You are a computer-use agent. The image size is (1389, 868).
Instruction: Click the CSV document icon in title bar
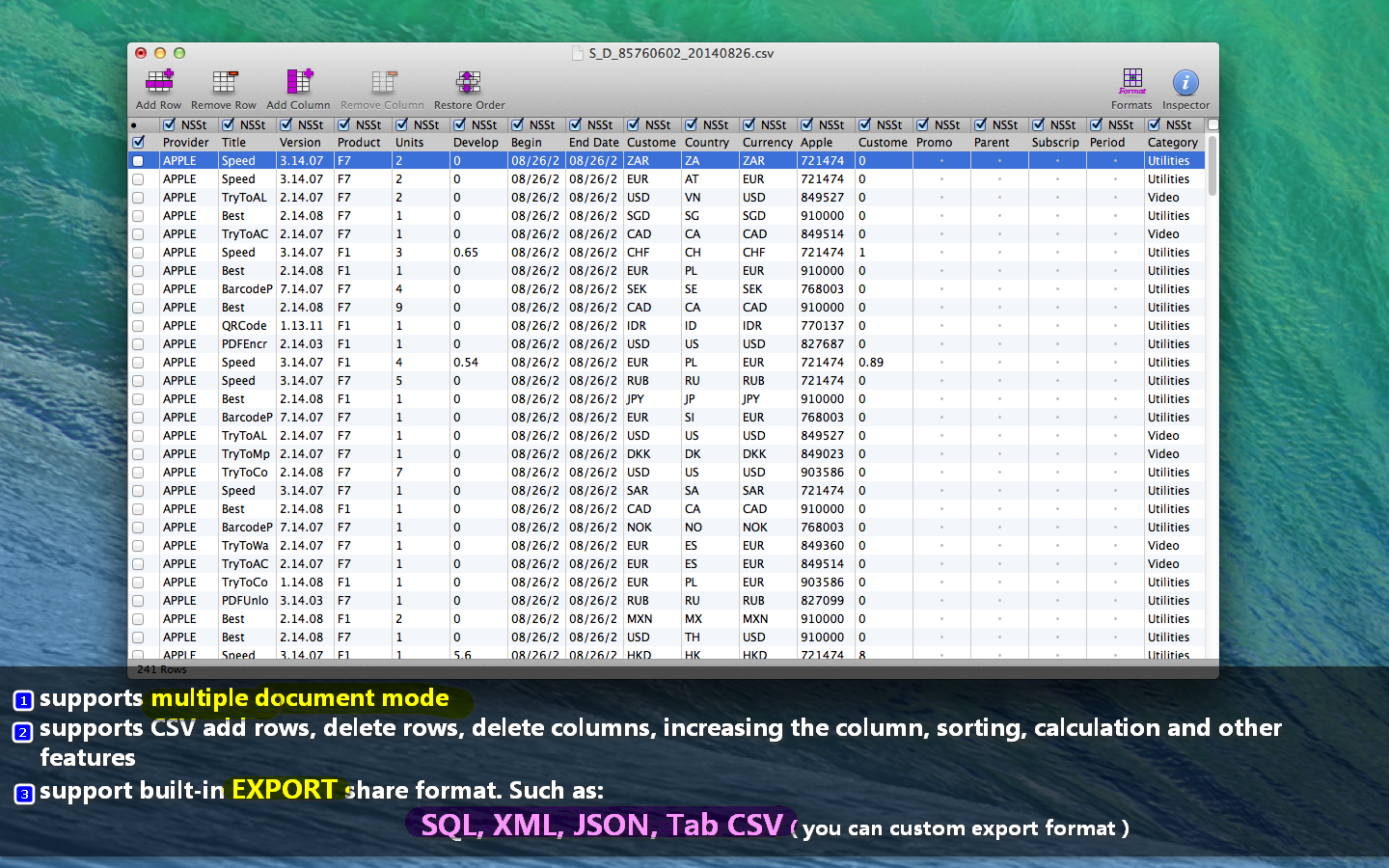(578, 53)
